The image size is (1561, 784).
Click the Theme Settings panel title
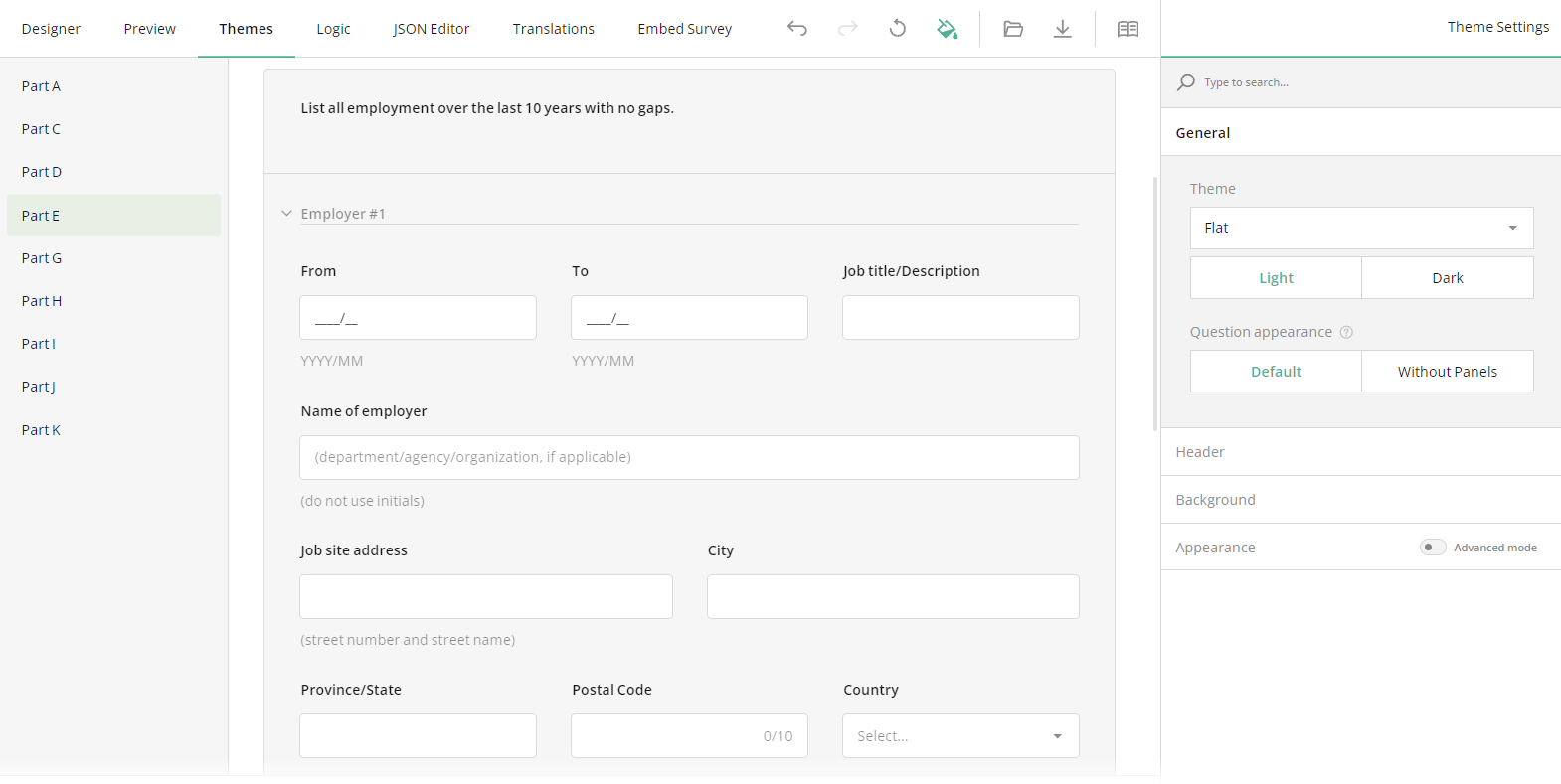1497,27
